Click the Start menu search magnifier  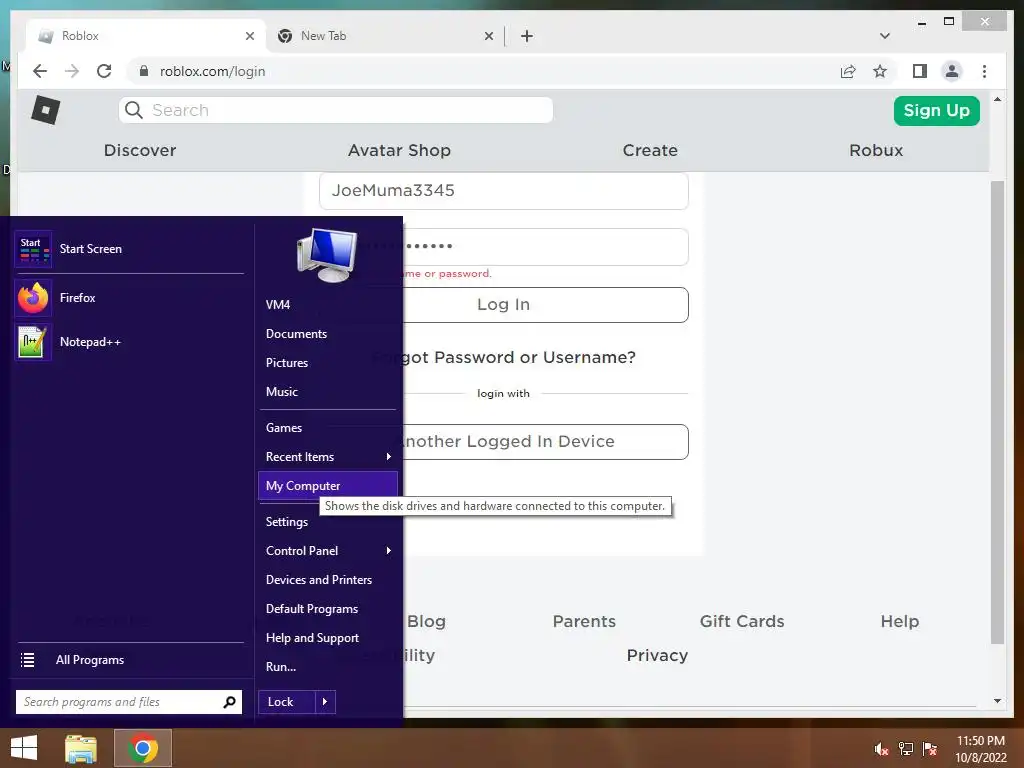229,702
